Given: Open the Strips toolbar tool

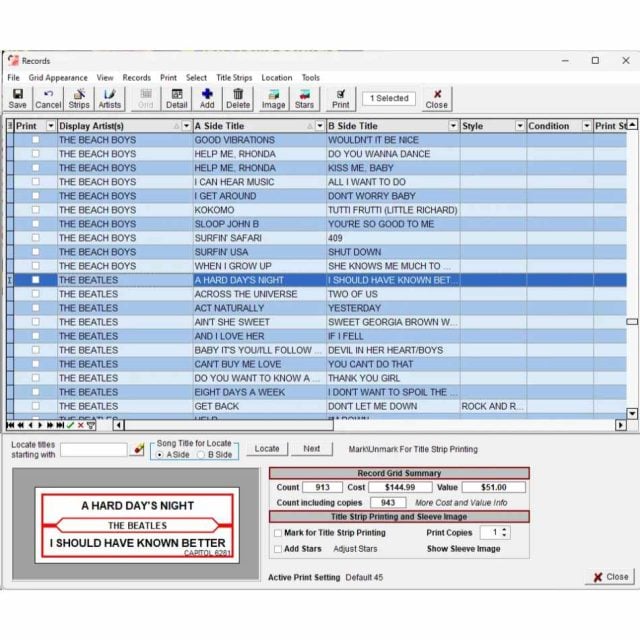Looking at the screenshot, I should coord(79,99).
